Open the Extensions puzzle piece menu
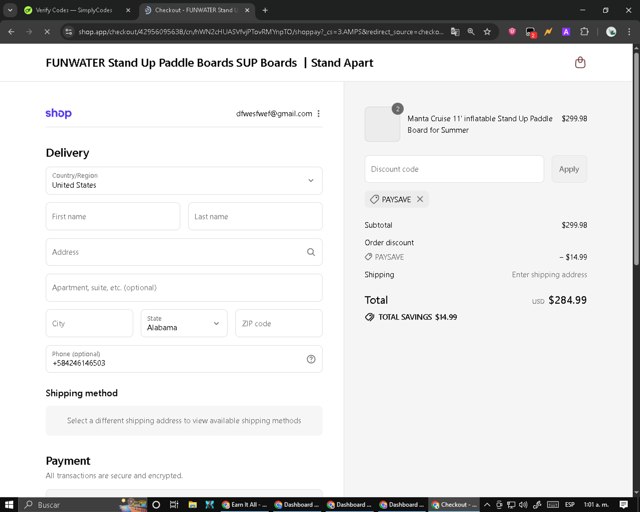Screen dimensions: 640x512 coord(584,31)
